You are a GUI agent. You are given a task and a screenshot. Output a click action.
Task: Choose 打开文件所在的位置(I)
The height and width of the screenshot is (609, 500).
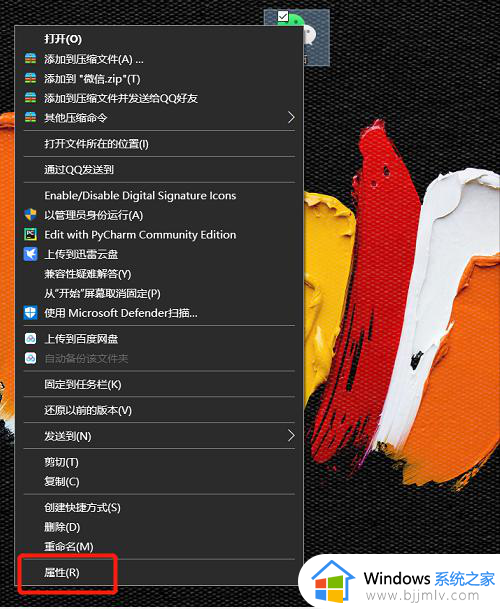coord(159,144)
